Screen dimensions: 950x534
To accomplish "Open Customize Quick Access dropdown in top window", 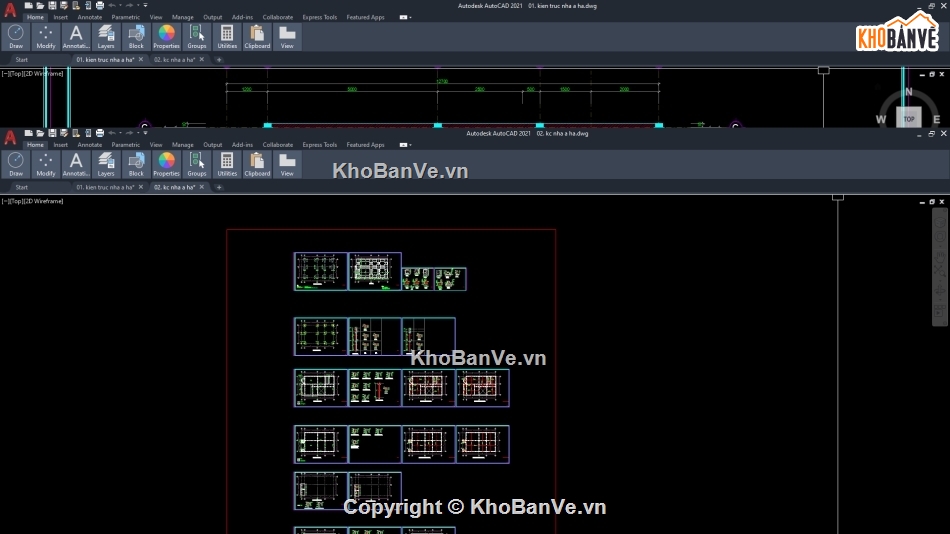I will 145,5.
